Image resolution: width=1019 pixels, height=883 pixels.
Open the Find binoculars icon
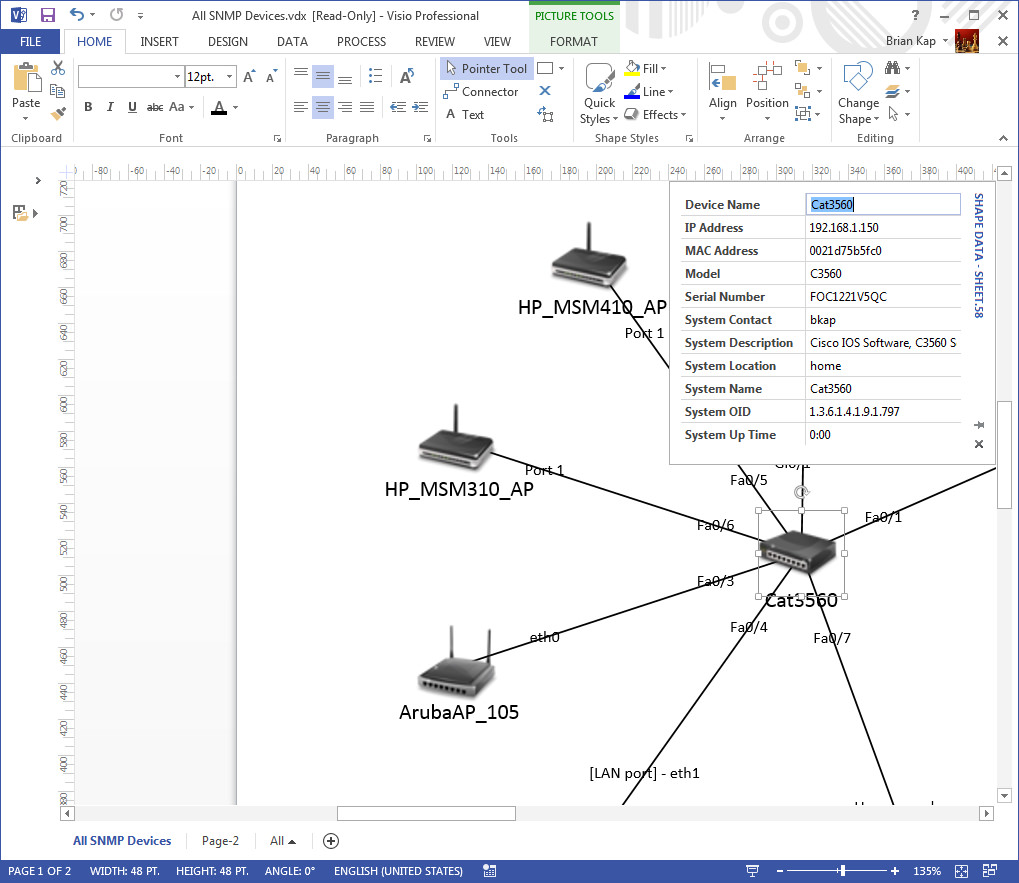point(892,68)
